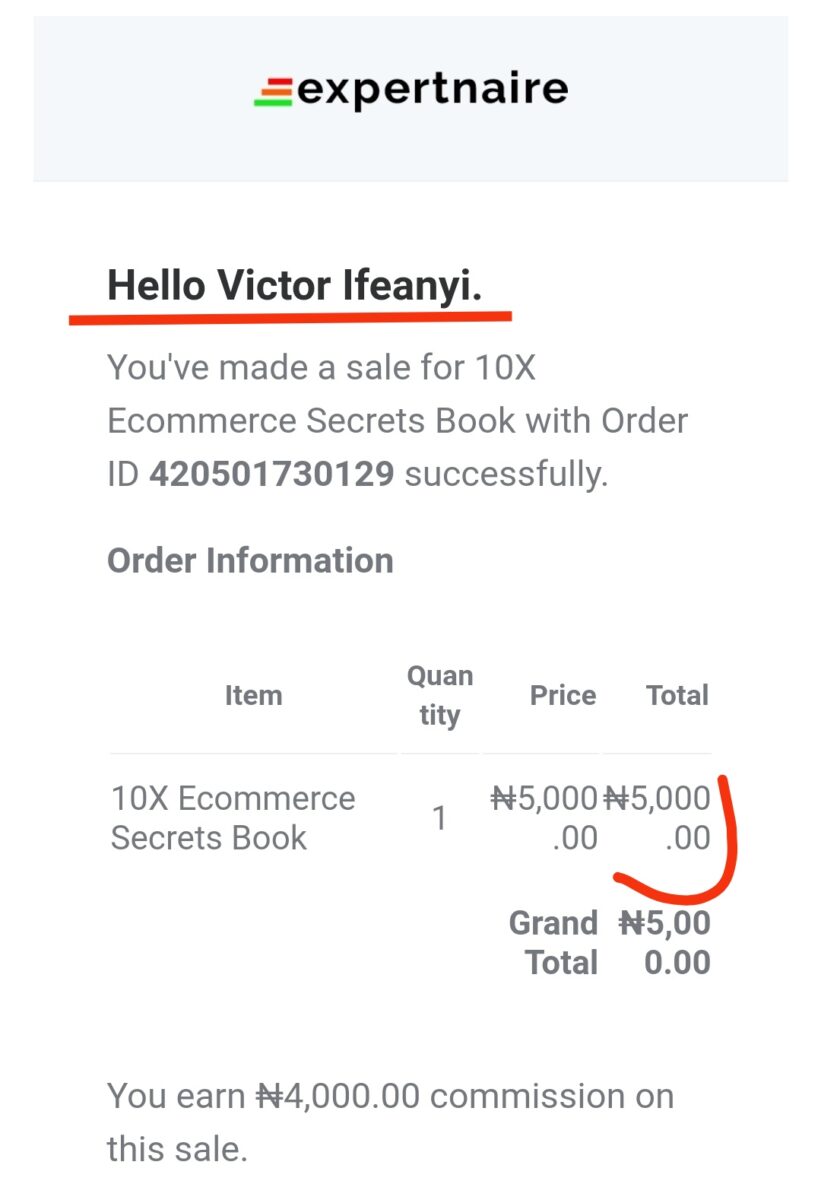Click the Item column header
Screen dimensions: 821x1200
point(253,695)
